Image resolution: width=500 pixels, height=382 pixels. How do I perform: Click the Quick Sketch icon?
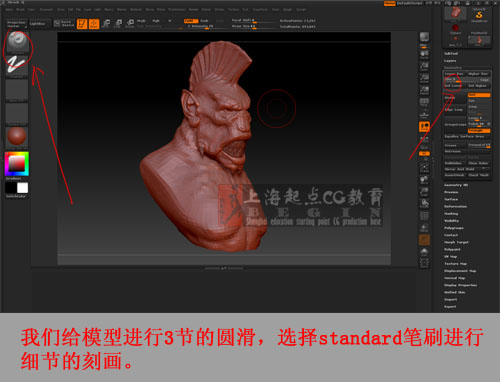coord(65,24)
